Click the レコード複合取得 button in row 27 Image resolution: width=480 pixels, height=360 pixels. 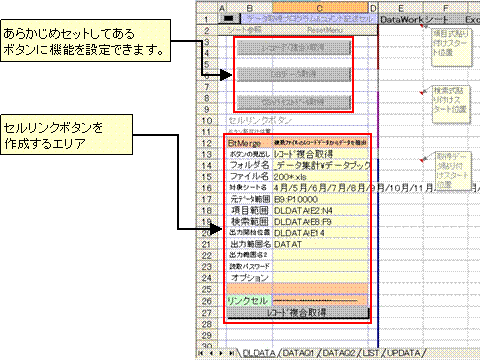[x=298, y=313]
